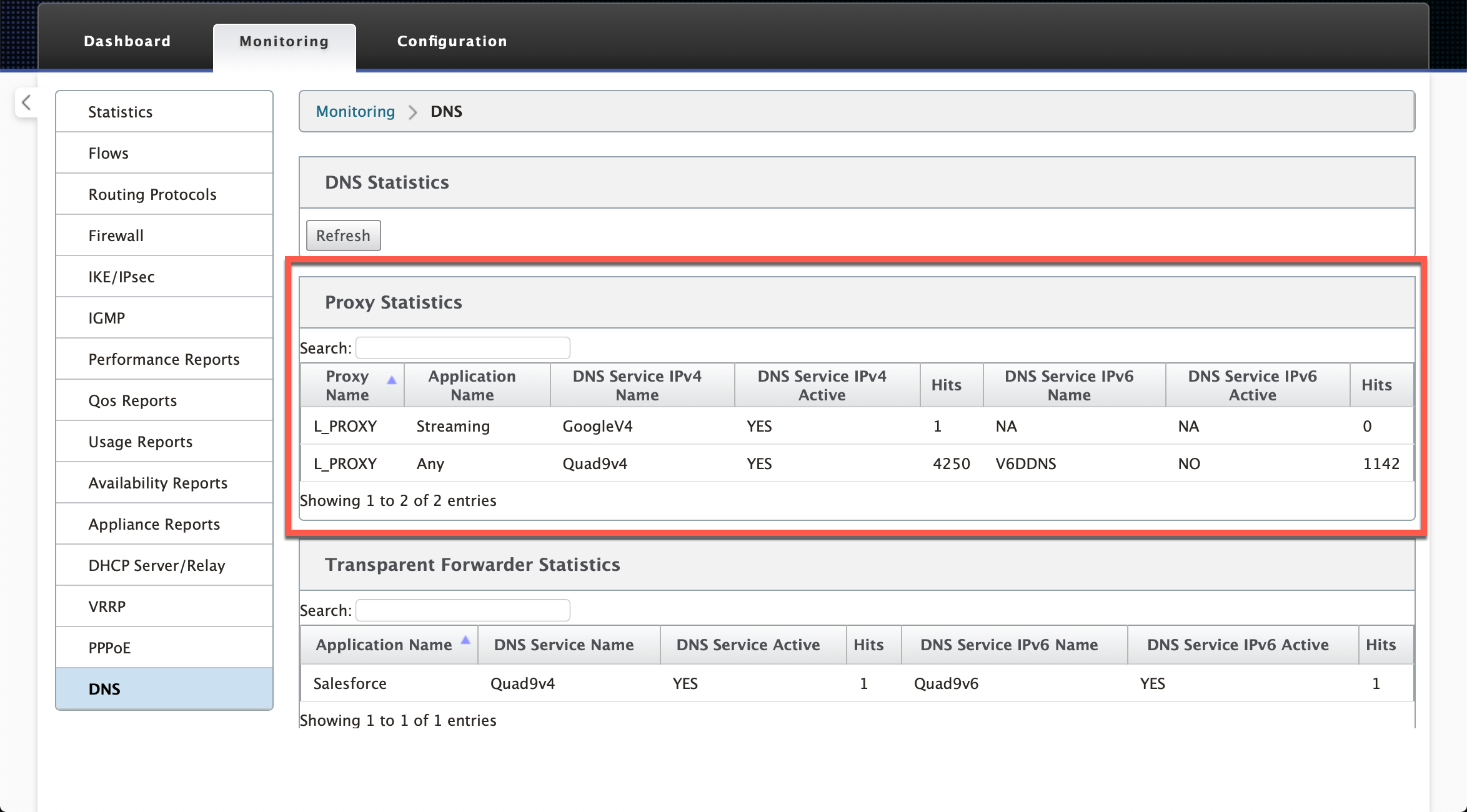Go to Usage Reports
Viewport: 1467px width, 812px height.
(x=164, y=442)
